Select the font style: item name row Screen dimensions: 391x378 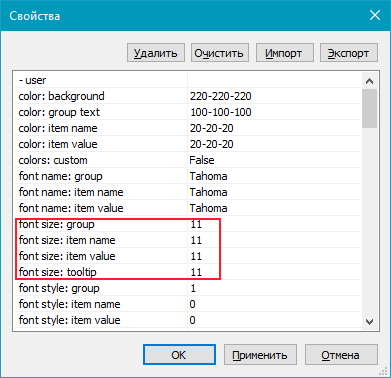tap(188, 304)
